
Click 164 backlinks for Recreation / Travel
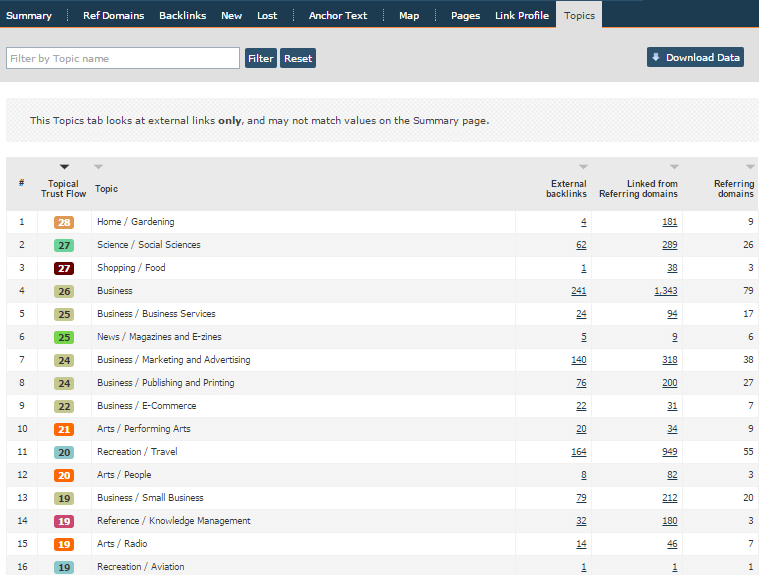click(578, 452)
